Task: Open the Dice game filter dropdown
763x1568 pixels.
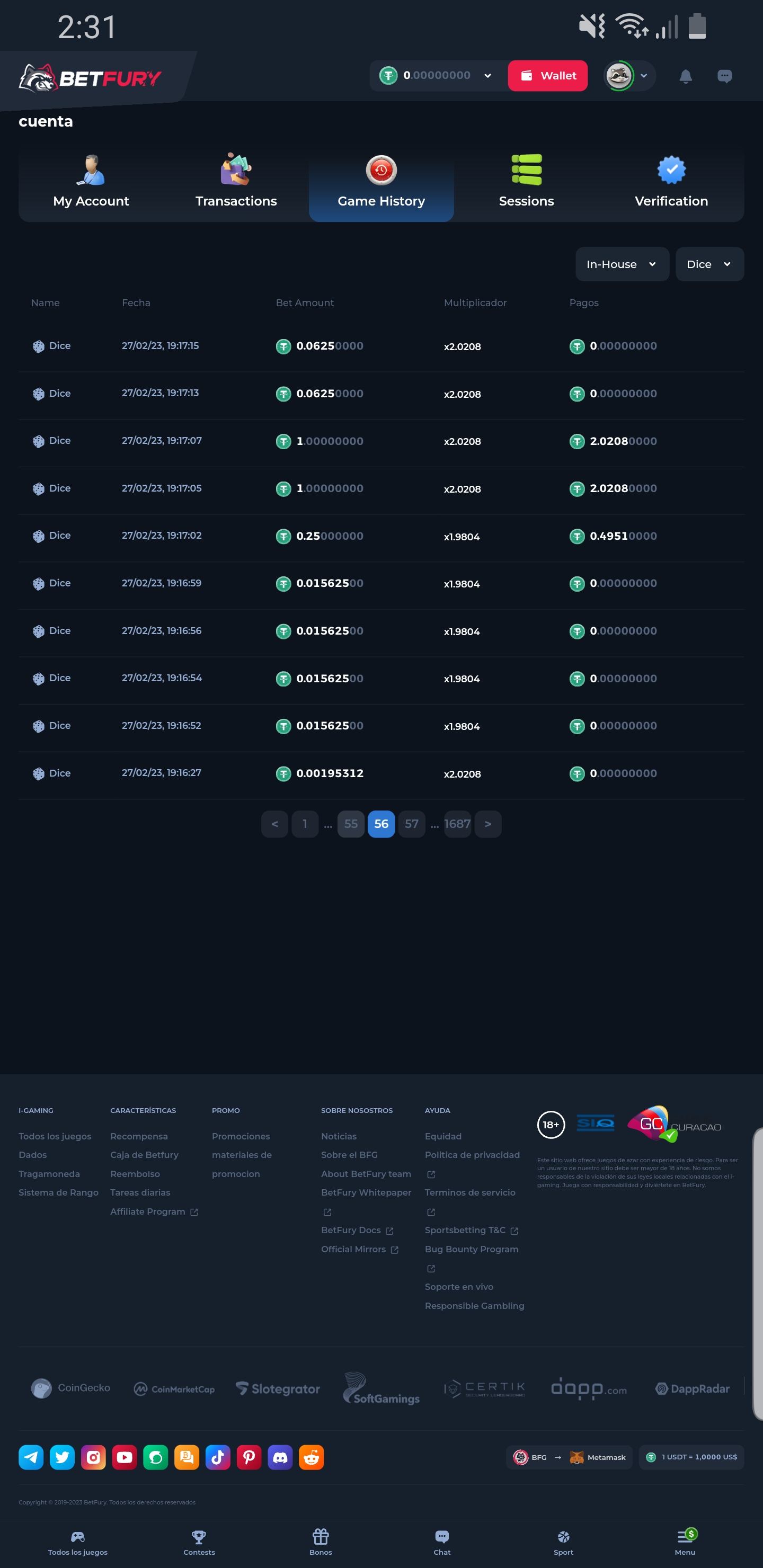Action: tap(709, 264)
